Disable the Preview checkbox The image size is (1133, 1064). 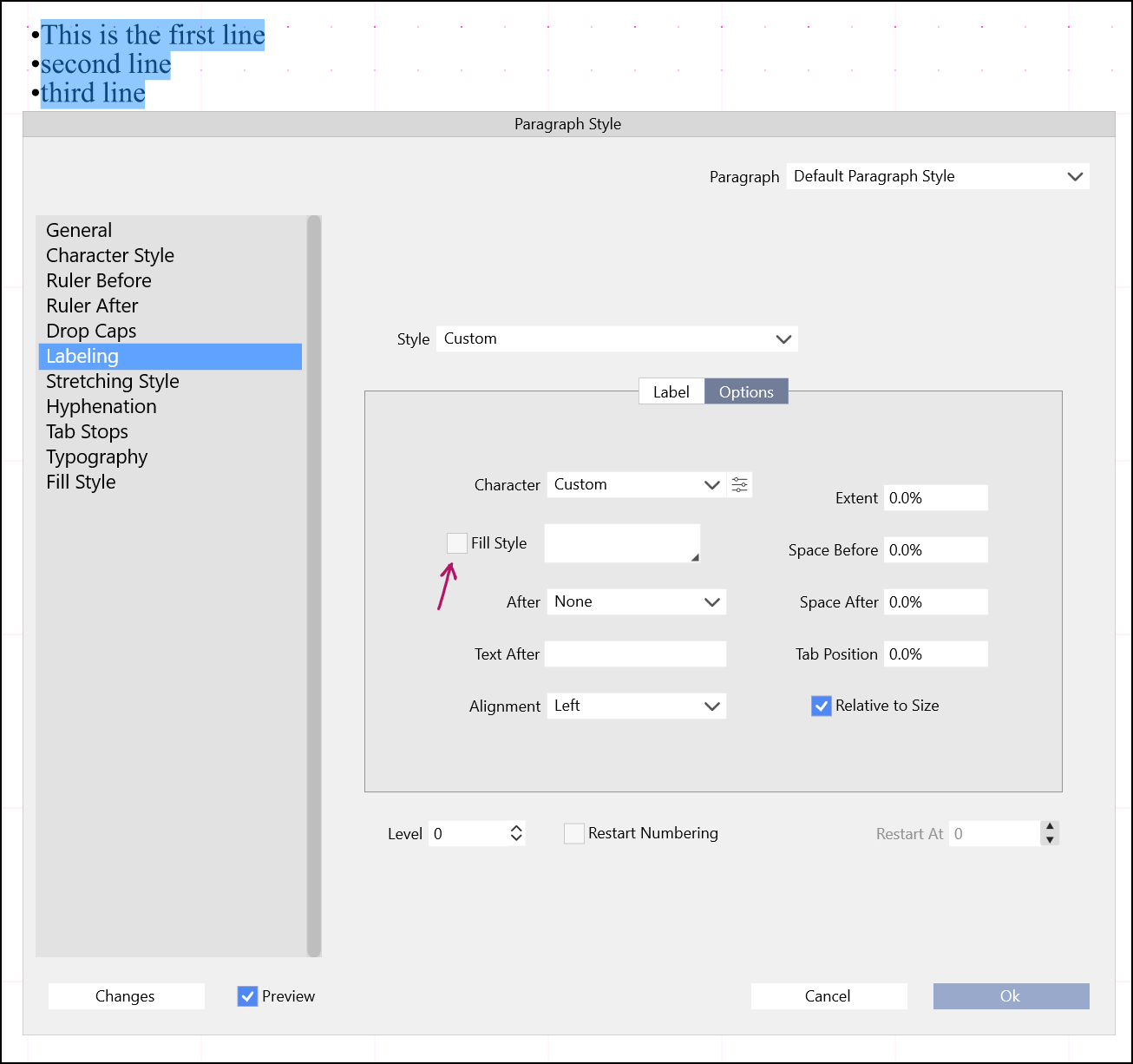pos(248,996)
